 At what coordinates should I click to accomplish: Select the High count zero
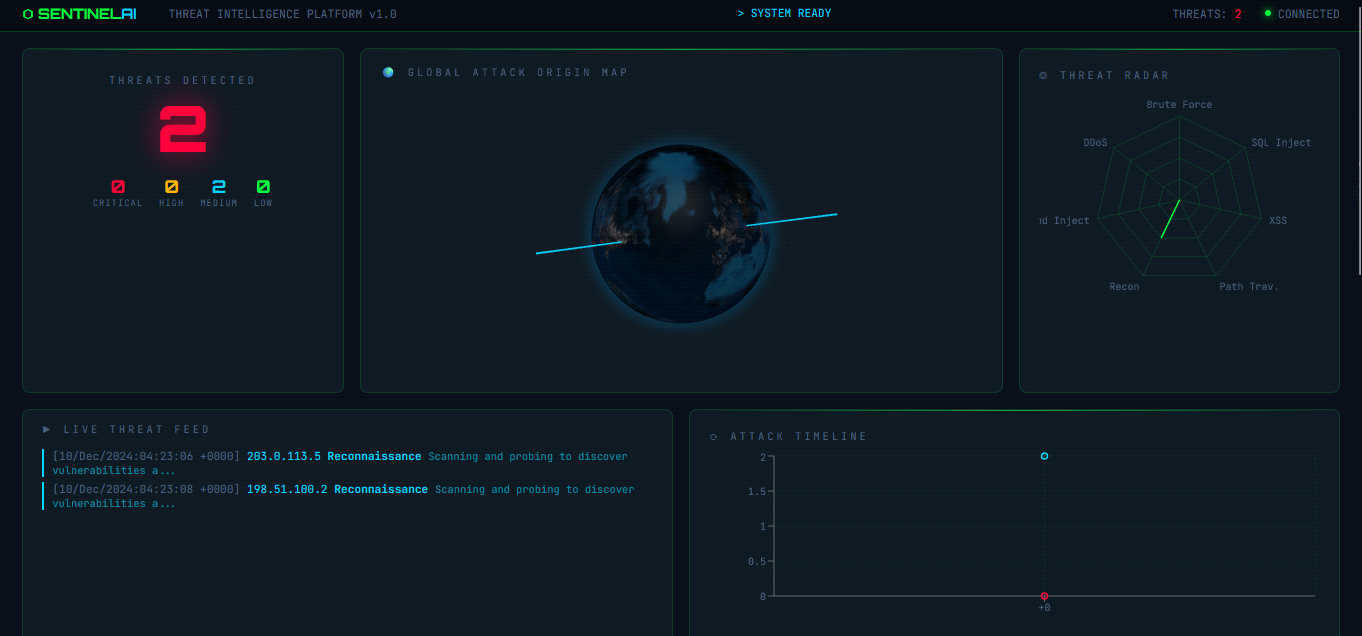coord(171,186)
